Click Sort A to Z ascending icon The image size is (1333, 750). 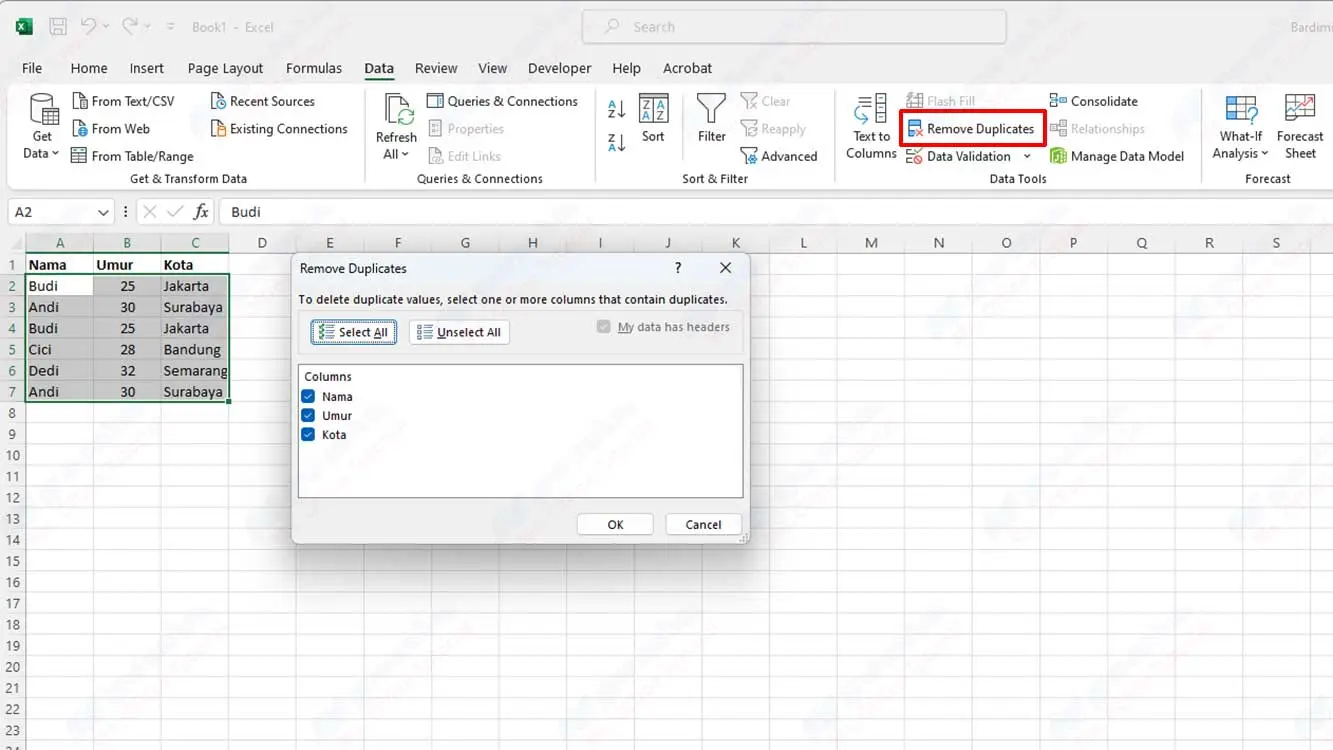pyautogui.click(x=617, y=109)
